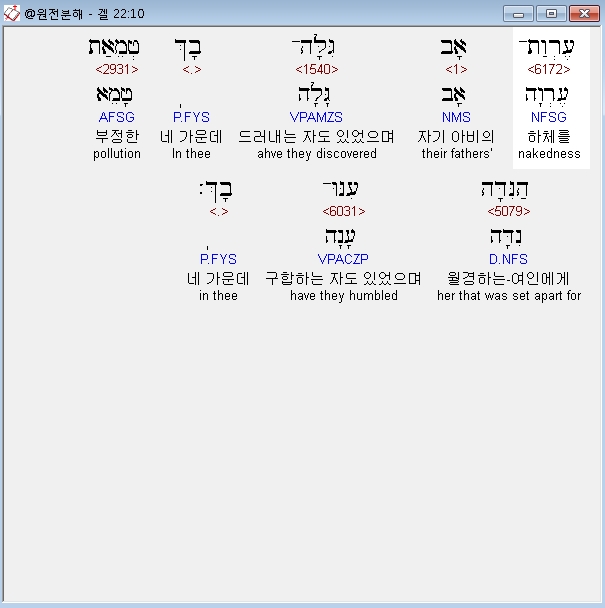Click the Hebrew root above VPAMZS
The image size is (605, 608).
coord(314,95)
